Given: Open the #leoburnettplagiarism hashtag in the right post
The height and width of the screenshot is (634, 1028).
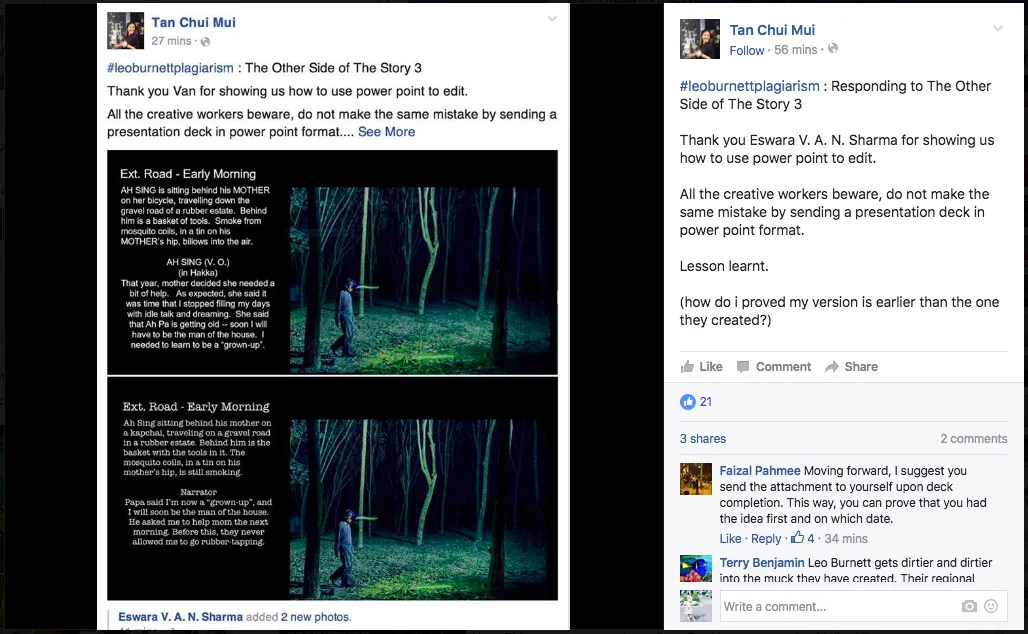Looking at the screenshot, I should [749, 86].
